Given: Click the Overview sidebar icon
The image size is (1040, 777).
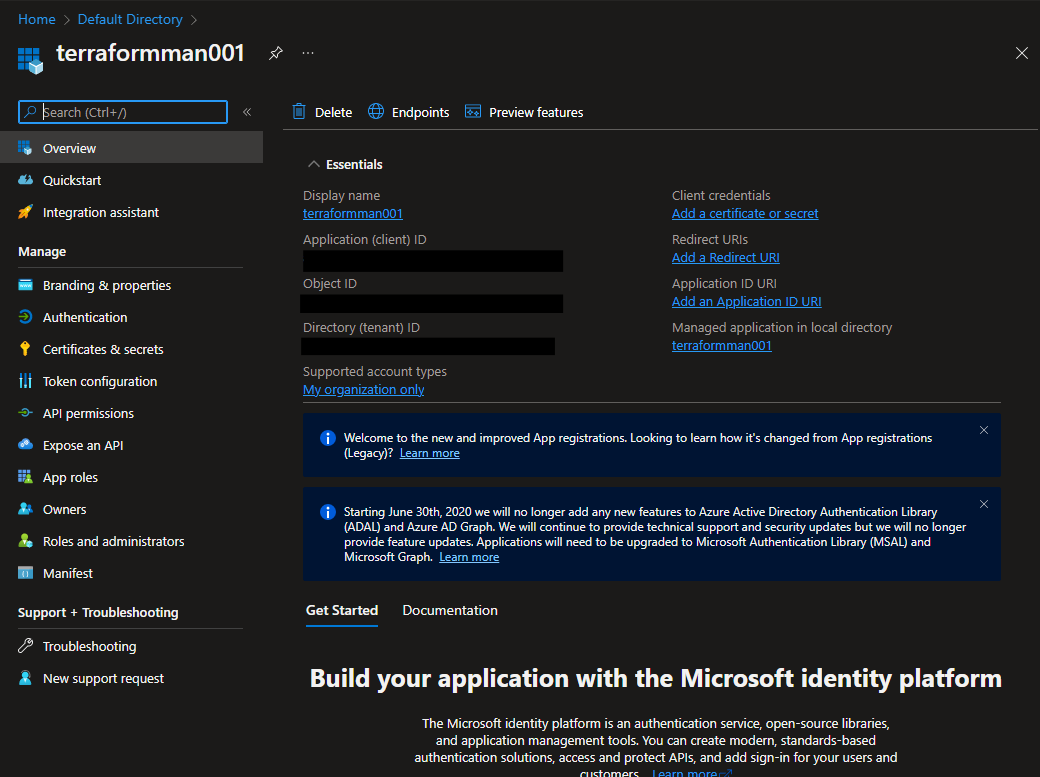Looking at the screenshot, I should click(25, 148).
